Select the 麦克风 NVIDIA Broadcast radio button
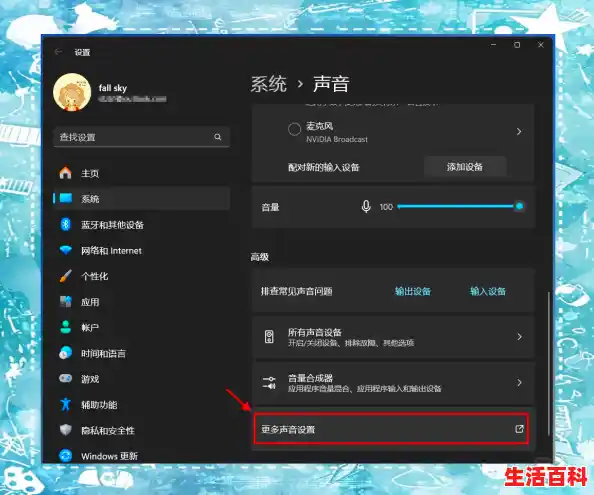The width and height of the screenshot is (594, 495). coord(294,129)
